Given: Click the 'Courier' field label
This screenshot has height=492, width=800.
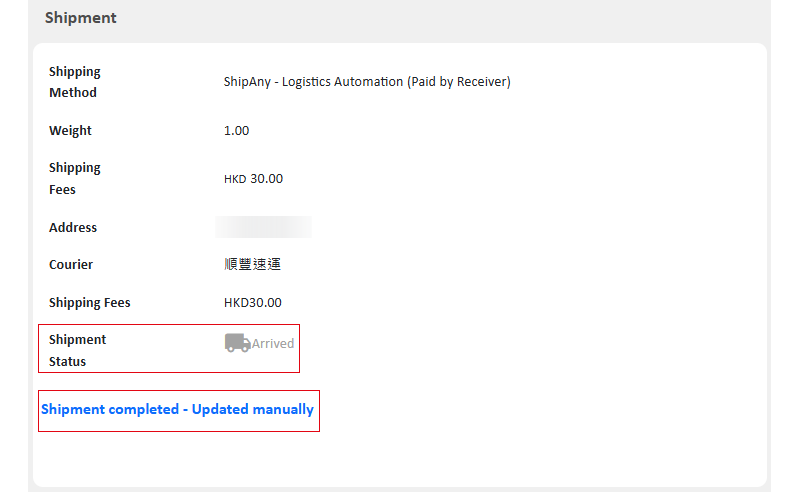Looking at the screenshot, I should click(71, 265).
